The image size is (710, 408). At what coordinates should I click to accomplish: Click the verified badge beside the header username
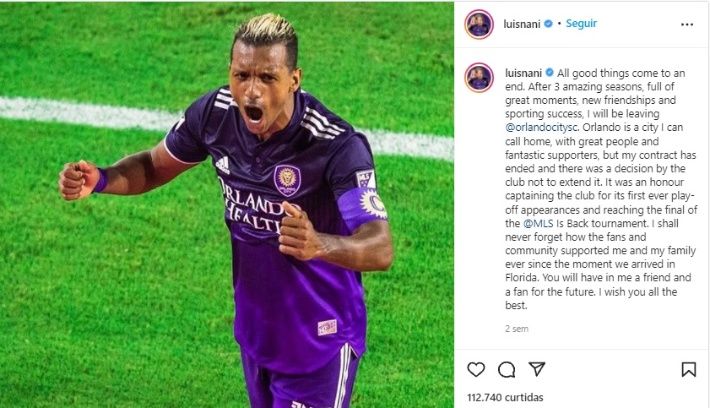pos(548,24)
